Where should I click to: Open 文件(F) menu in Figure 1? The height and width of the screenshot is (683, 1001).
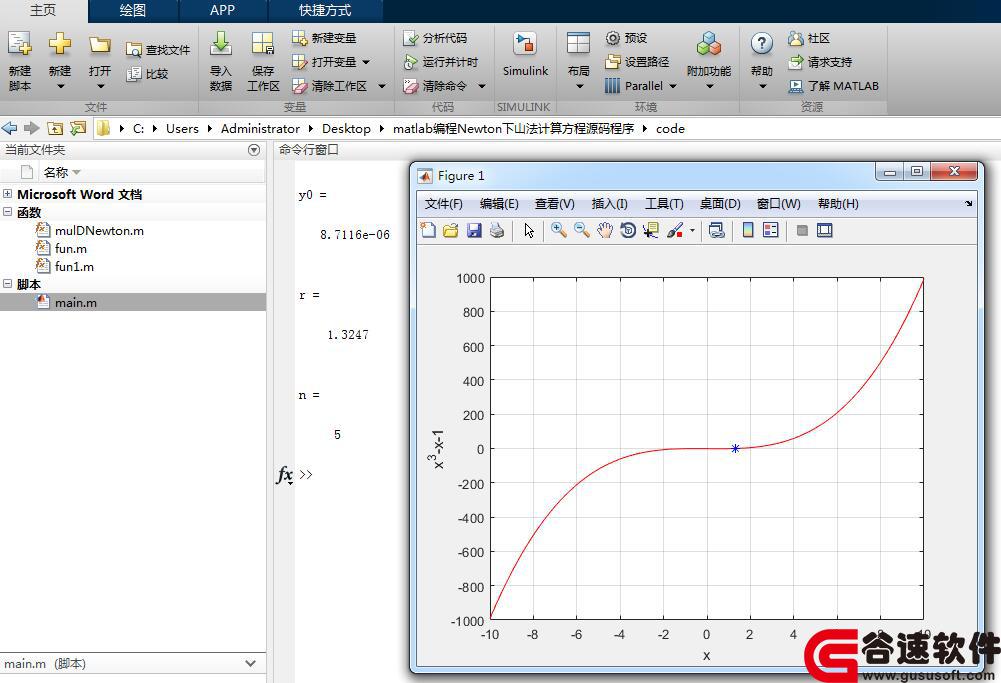tap(444, 204)
